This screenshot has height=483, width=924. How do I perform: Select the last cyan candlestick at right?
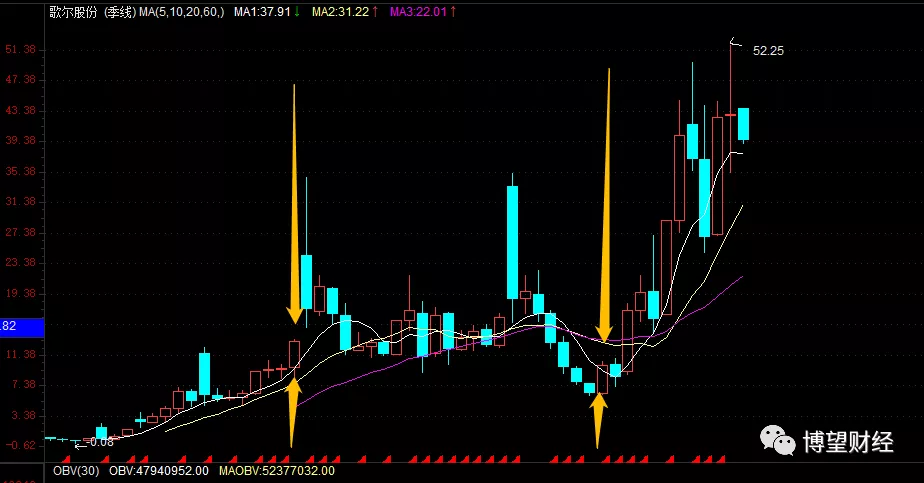click(744, 124)
